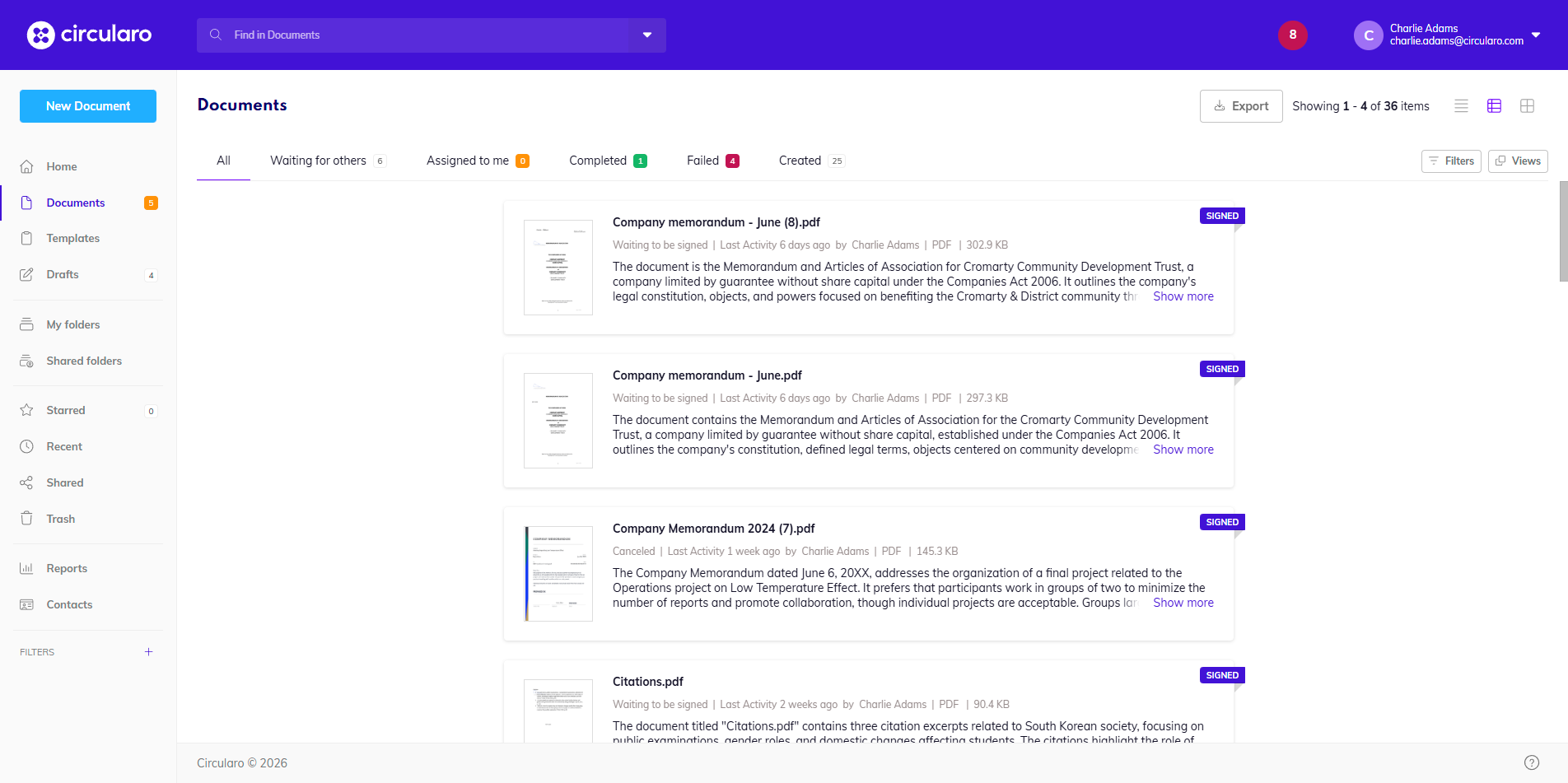Open Charlie Adams account menu
Viewport: 1568px width, 783px height.
[x=1449, y=35]
